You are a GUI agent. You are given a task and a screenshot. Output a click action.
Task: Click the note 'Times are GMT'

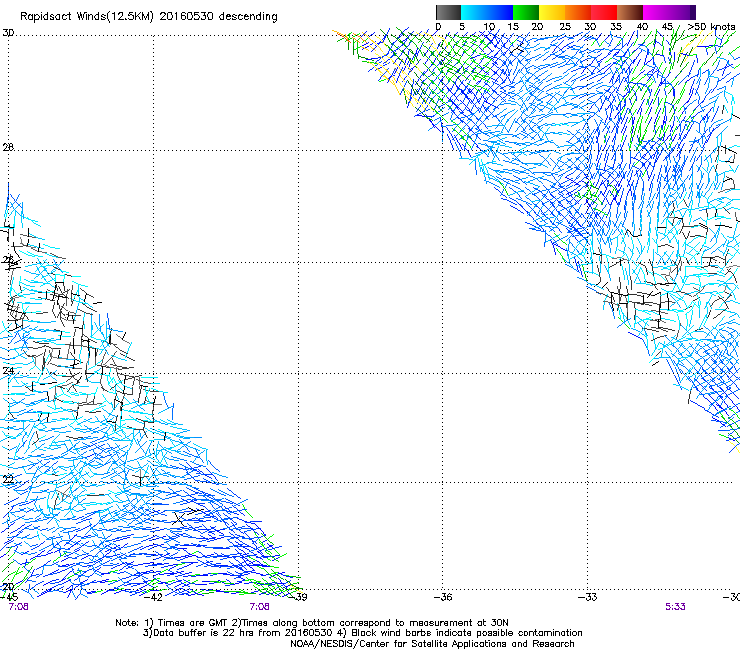coord(191,623)
